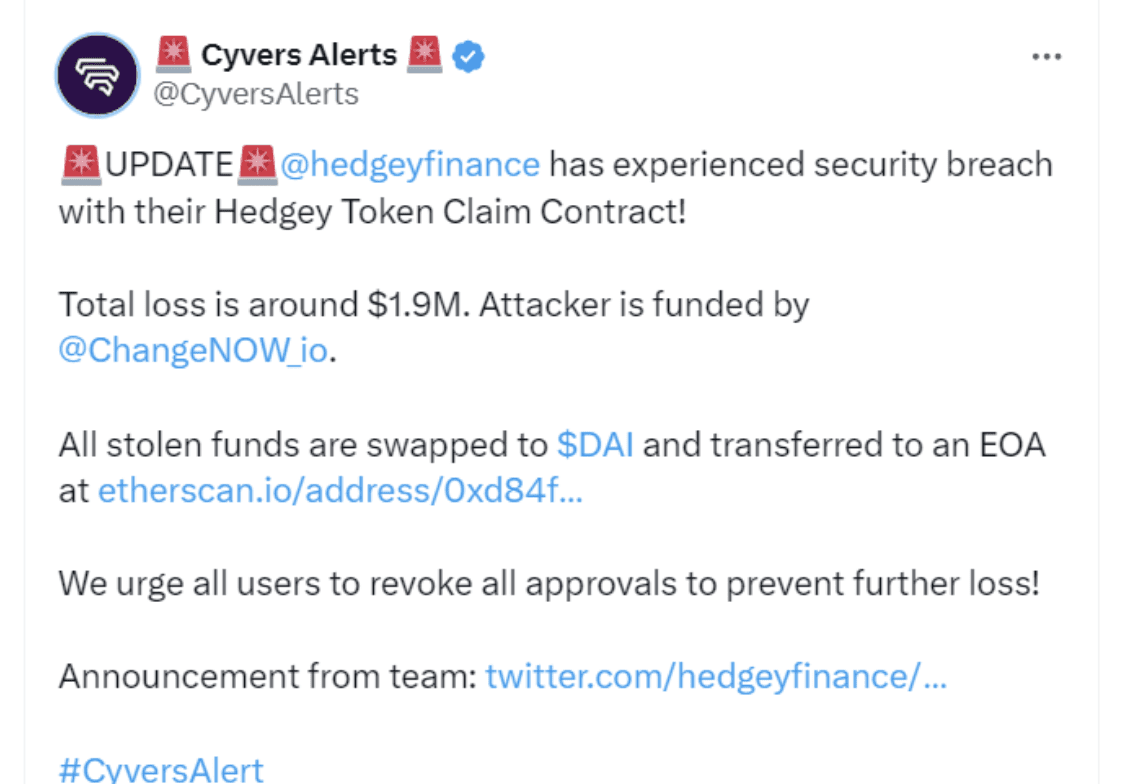
Task: Visit the @hedgeyfinance mention
Action: tap(410, 164)
